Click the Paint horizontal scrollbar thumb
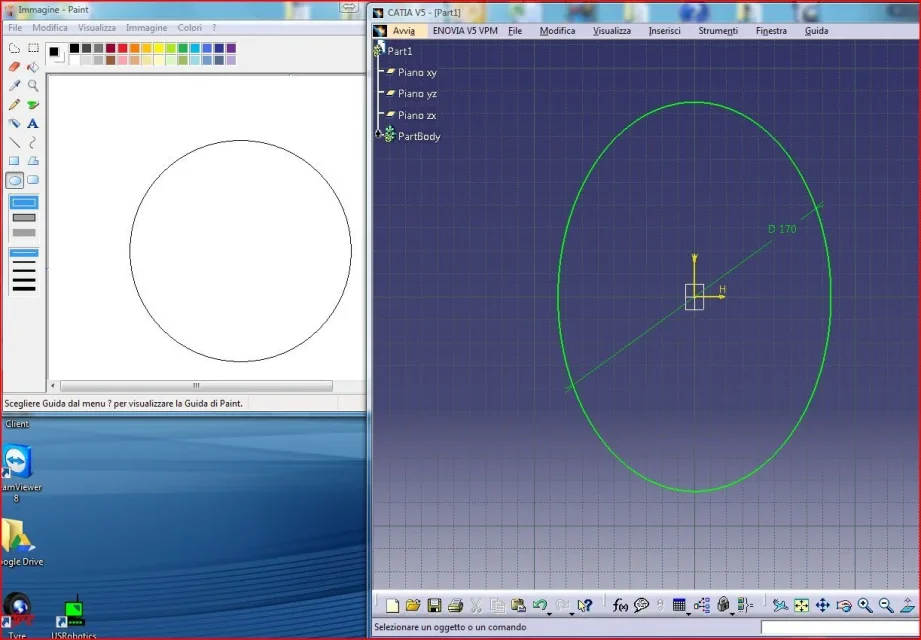This screenshot has width=921, height=640. coord(196,386)
